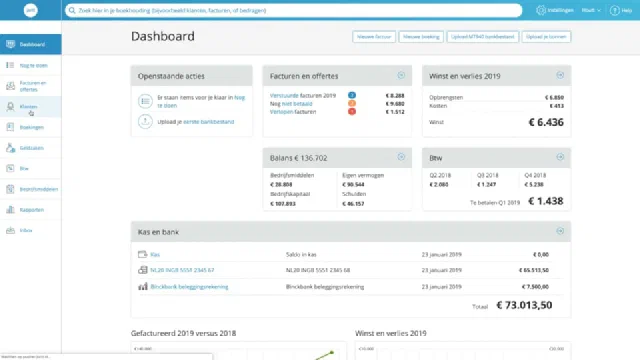Click the Bedrijfskapitaal value in Balans
Screen dimensions: 640x360
tap(283, 204)
